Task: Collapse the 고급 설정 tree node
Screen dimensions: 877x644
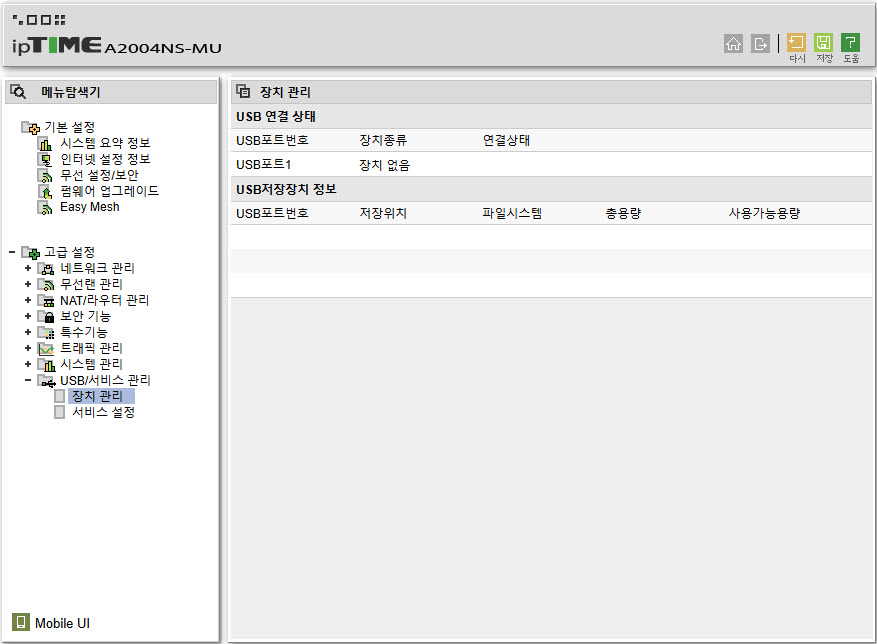Action: tap(12, 252)
